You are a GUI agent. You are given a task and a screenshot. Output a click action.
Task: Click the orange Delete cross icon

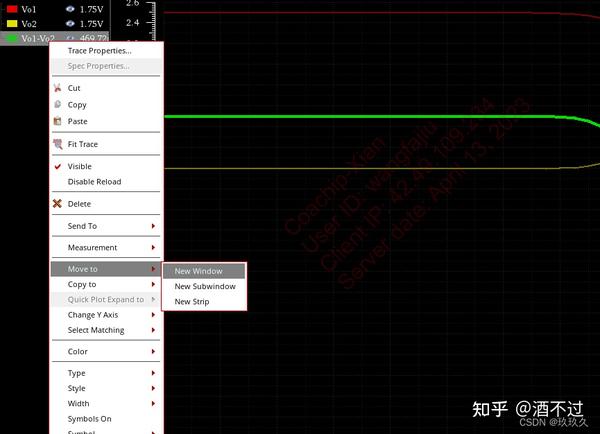(57, 204)
